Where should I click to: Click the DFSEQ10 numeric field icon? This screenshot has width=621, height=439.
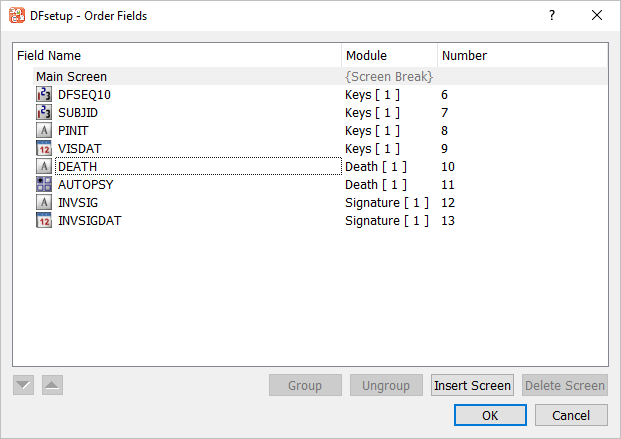coord(44,95)
